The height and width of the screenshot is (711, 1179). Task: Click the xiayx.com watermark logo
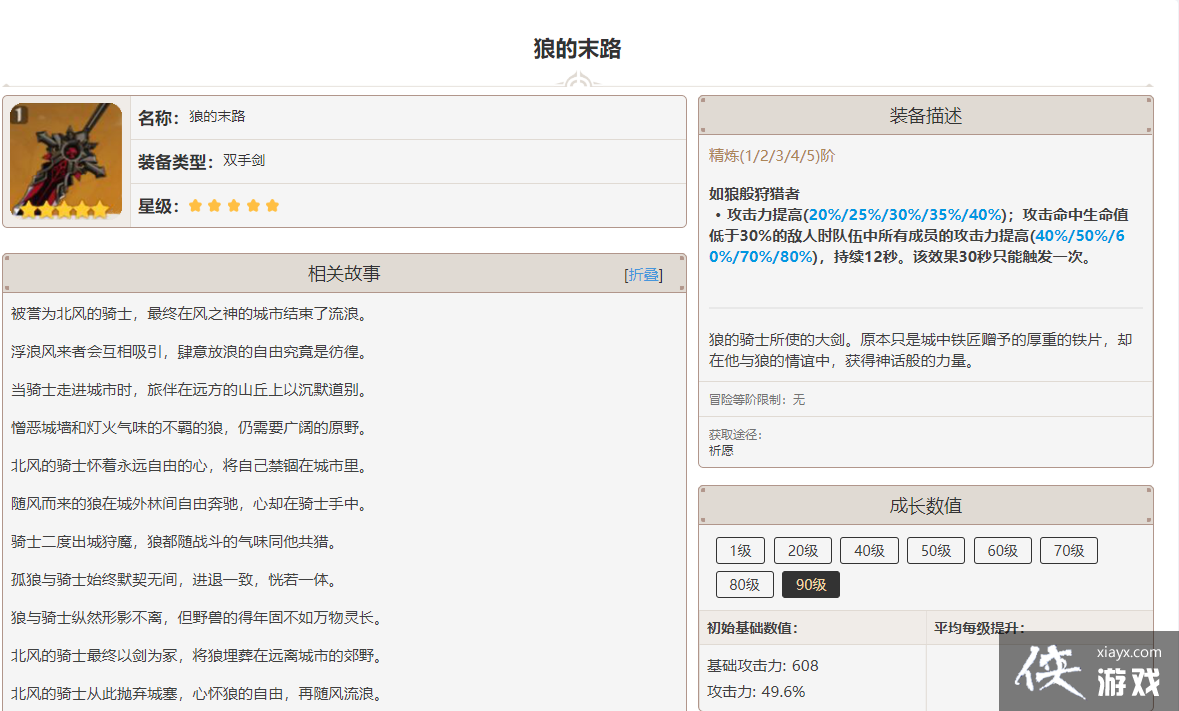pyautogui.click(x=1088, y=671)
